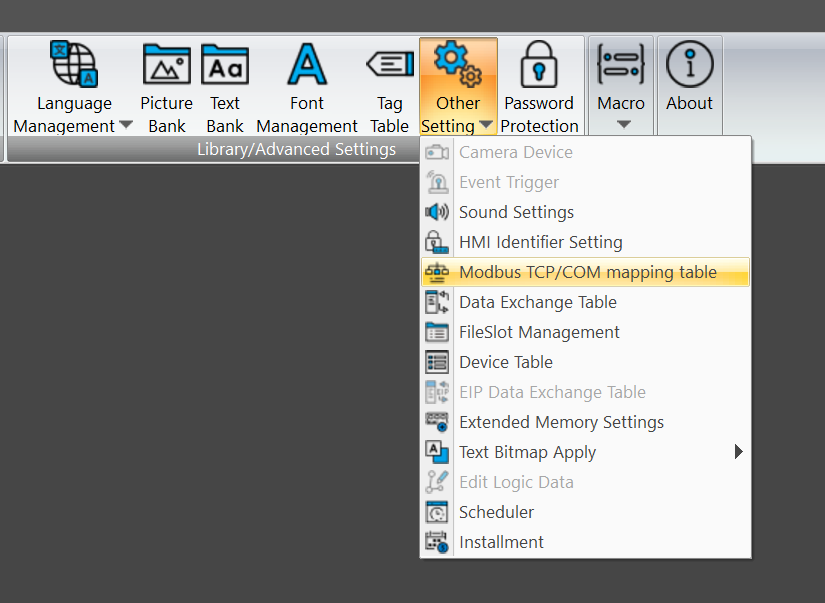Select HMI Identifier Setting option
This screenshot has height=603, width=825.
click(x=540, y=242)
